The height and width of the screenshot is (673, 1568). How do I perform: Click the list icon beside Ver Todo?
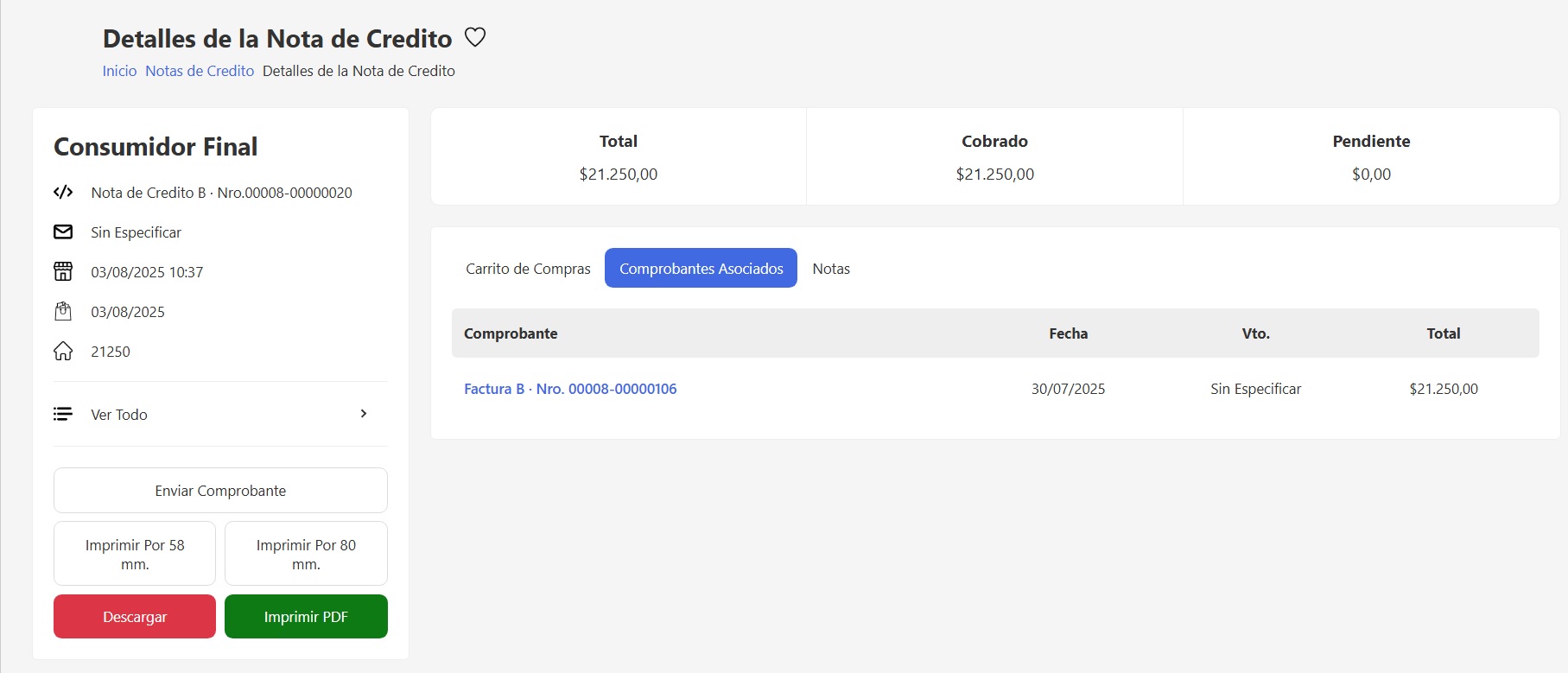pyautogui.click(x=63, y=414)
